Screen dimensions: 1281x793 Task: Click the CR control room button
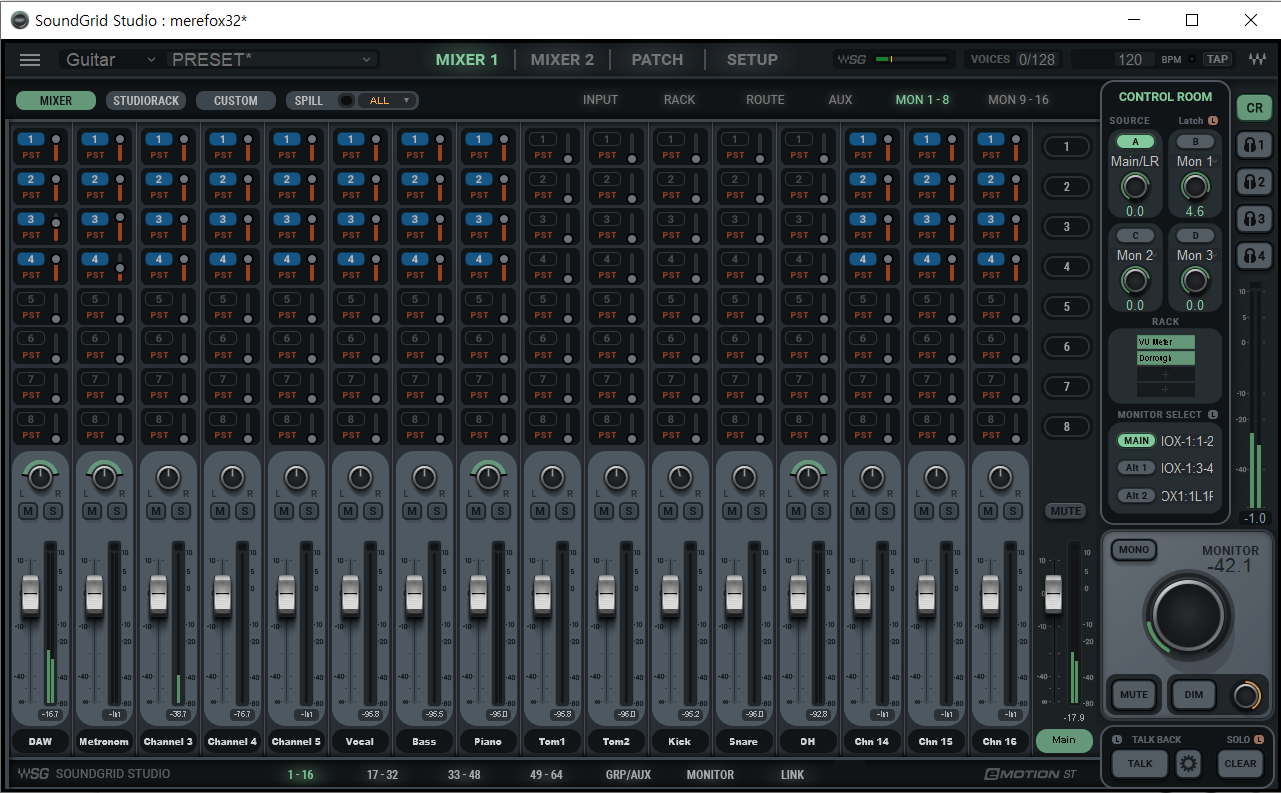(1254, 108)
